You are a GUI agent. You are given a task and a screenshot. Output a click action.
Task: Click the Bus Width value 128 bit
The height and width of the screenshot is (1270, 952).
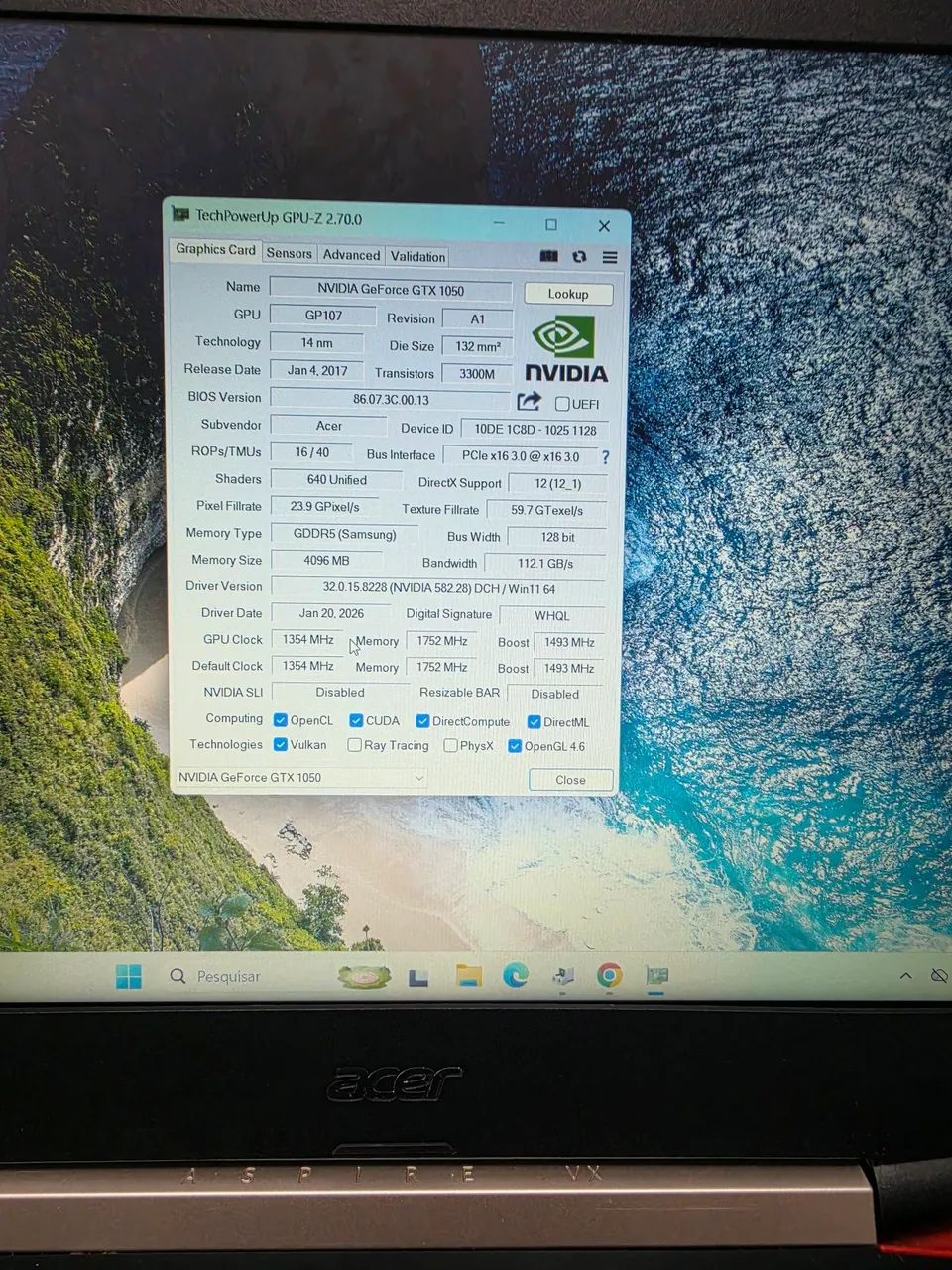tap(557, 537)
